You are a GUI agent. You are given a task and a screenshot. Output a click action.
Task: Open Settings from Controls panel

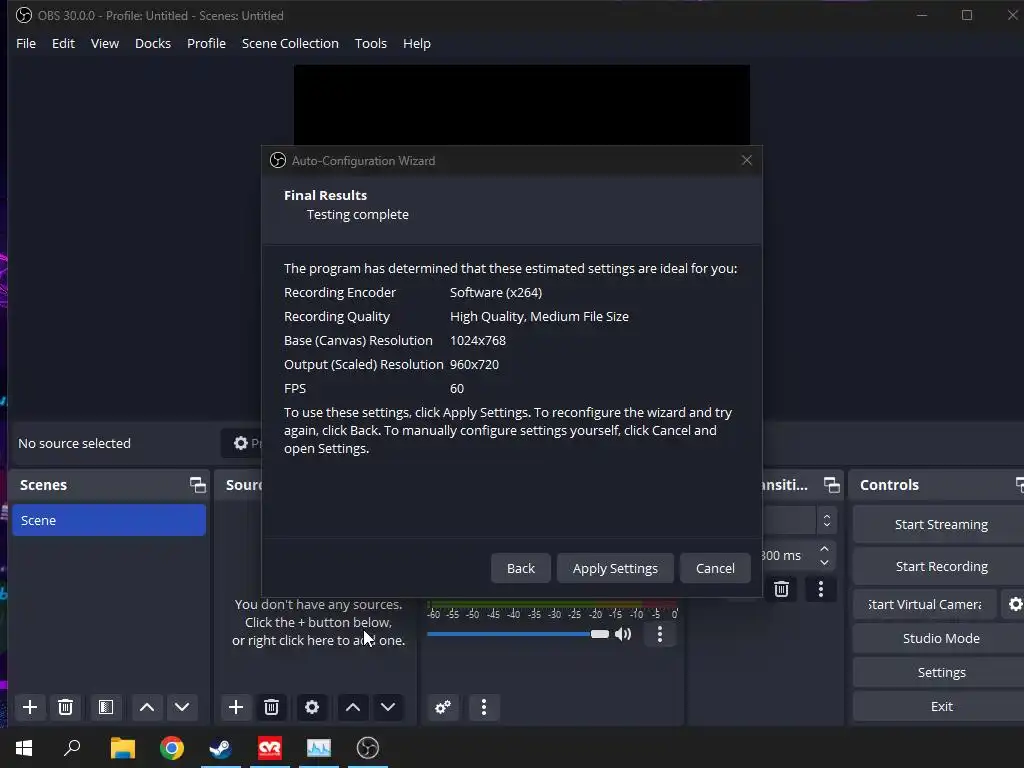point(940,672)
